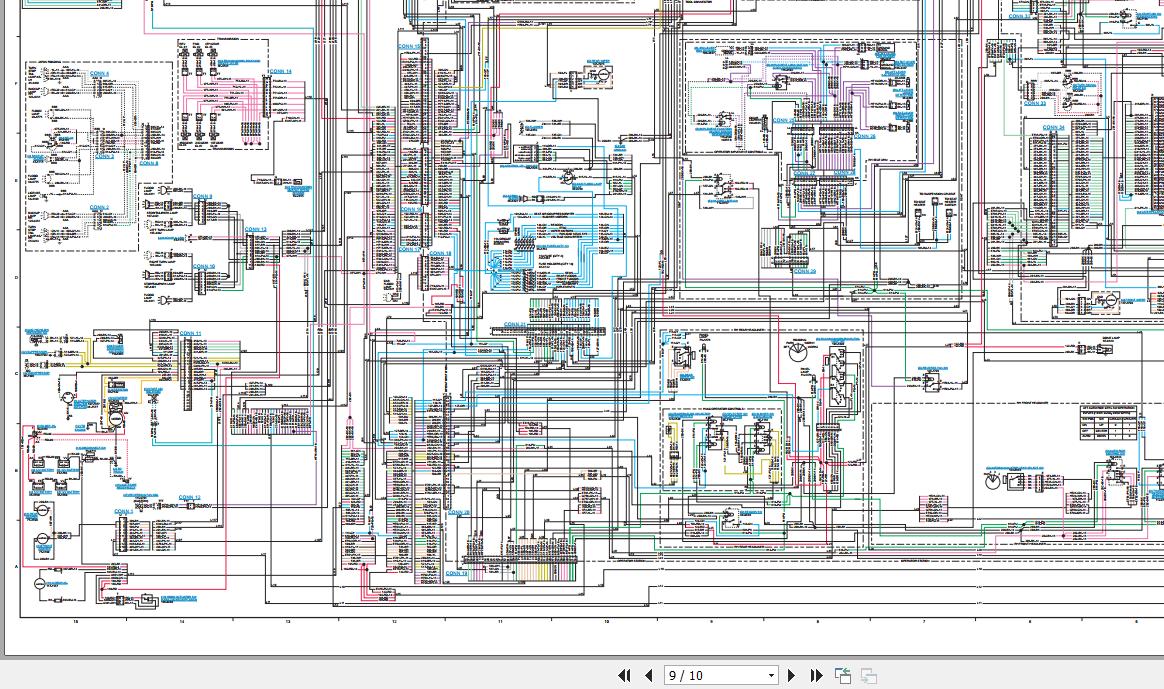Open the CONN 26 connector reference
The width and height of the screenshot is (1164, 689).
pos(866,136)
